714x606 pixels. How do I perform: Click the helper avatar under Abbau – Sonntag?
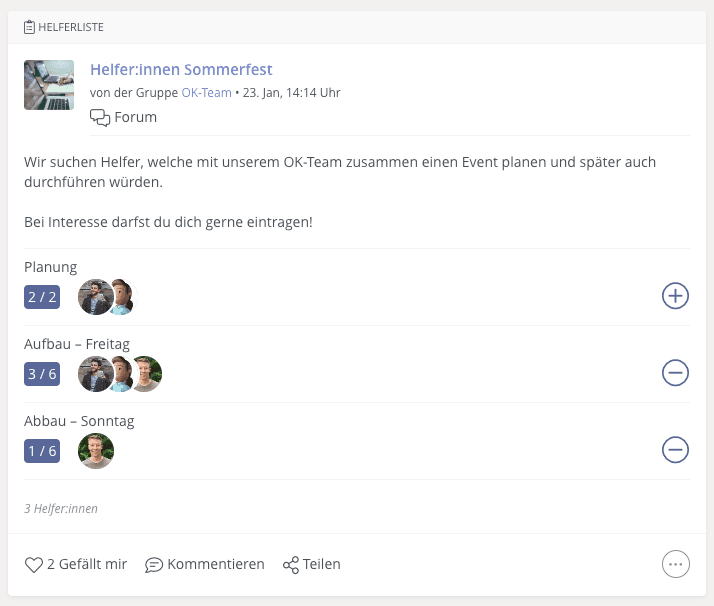point(96,451)
